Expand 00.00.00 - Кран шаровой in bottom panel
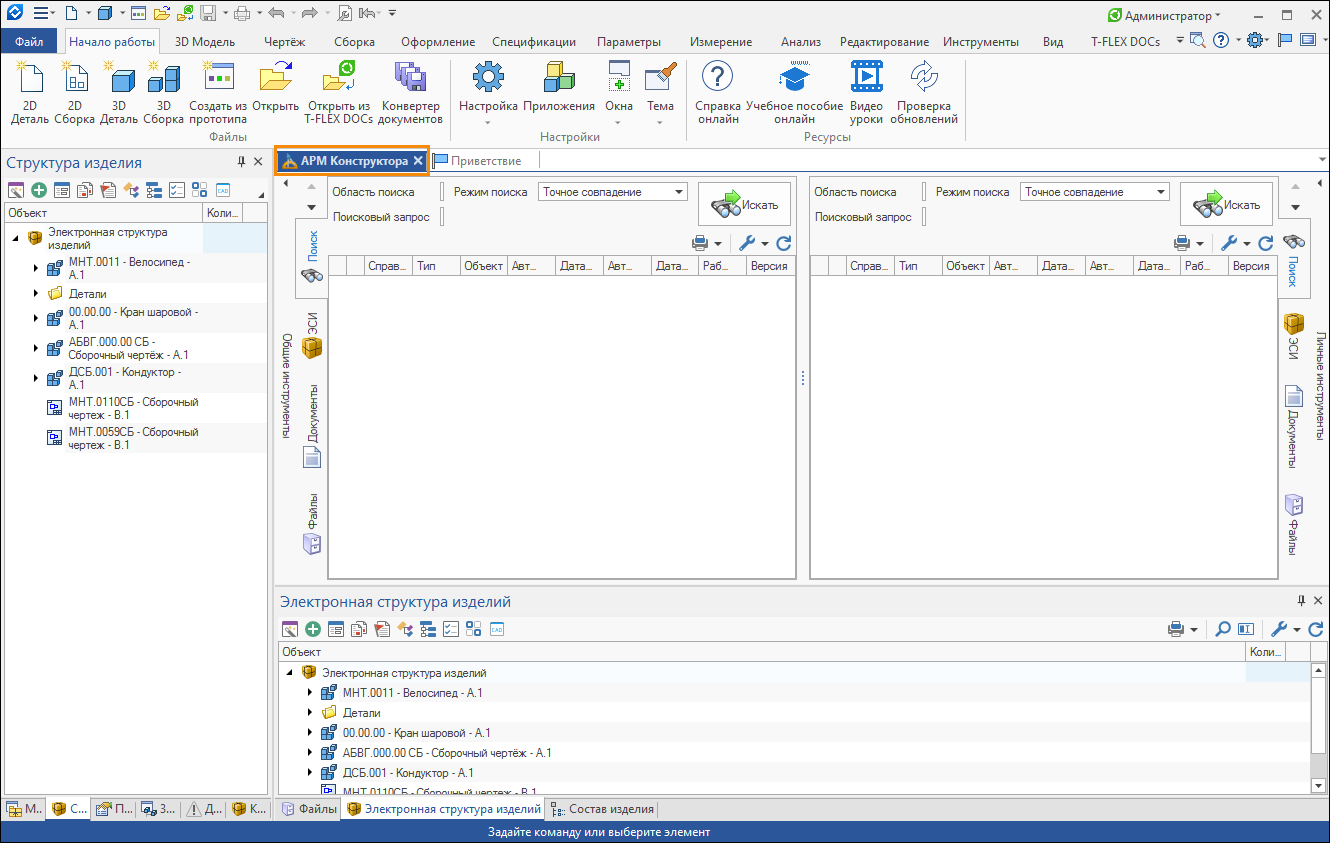1330x843 pixels. pos(309,733)
